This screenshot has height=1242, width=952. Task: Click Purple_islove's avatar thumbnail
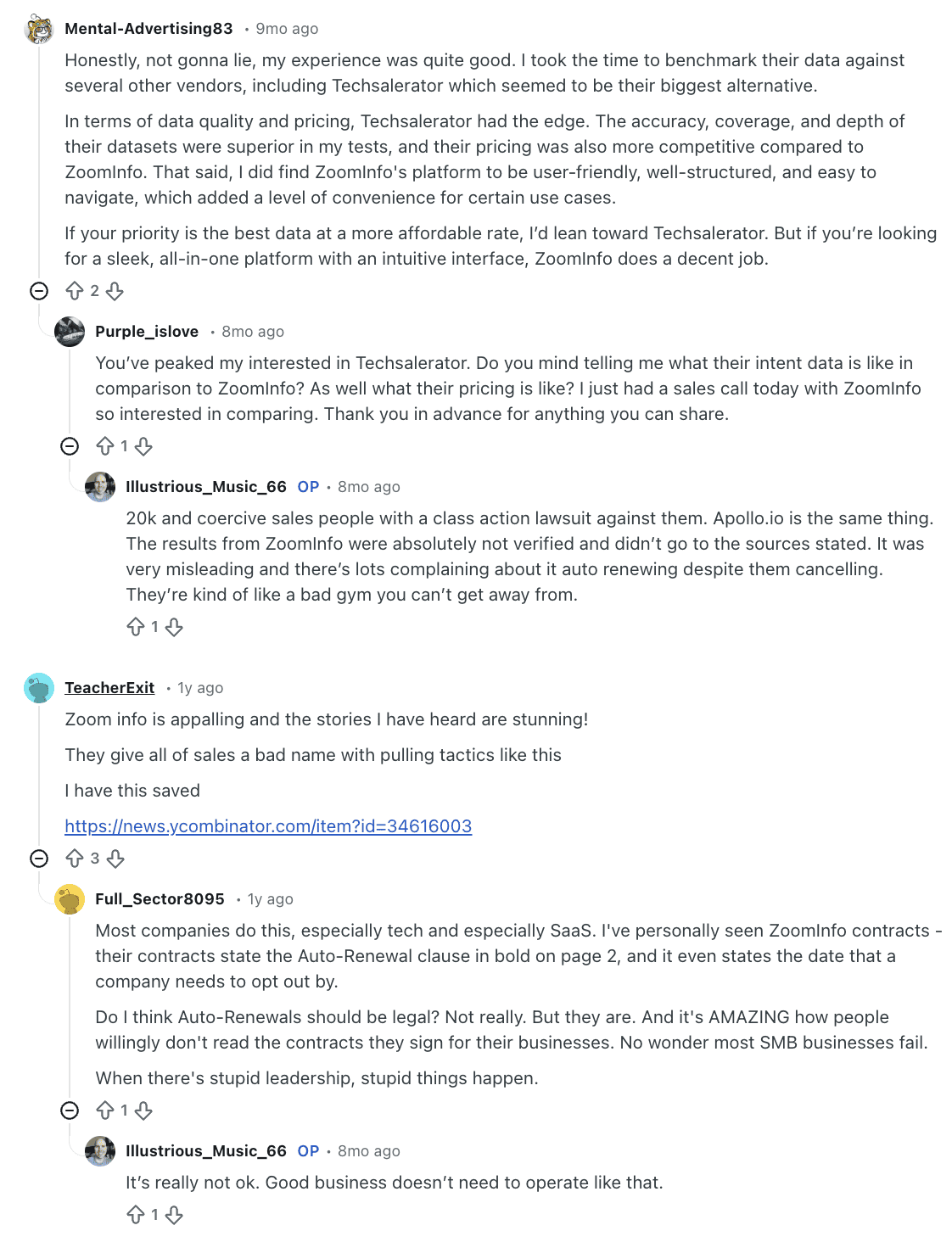point(68,331)
